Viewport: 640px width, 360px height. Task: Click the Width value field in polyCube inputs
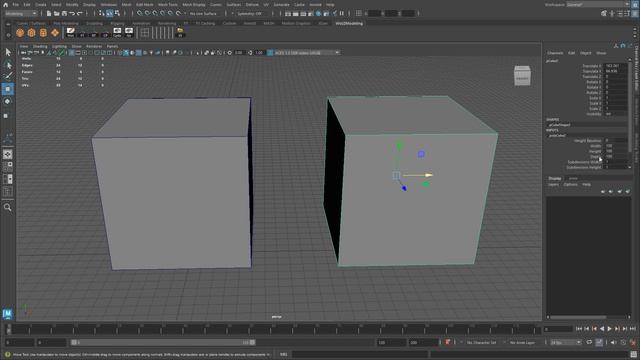point(615,146)
